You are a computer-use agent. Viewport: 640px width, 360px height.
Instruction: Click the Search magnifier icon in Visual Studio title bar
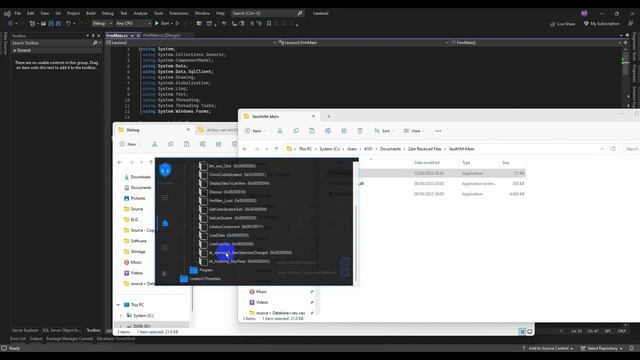click(300, 13)
